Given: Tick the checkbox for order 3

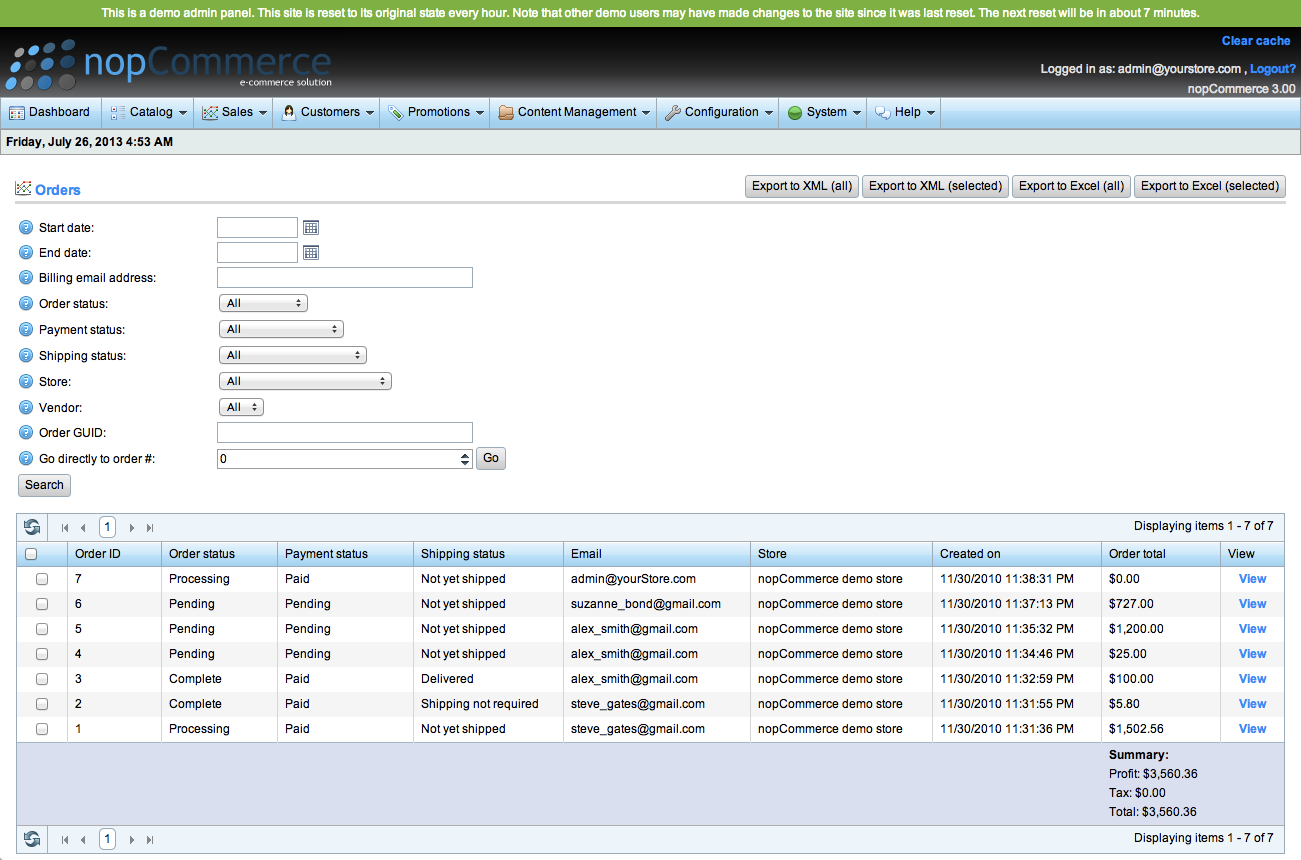Looking at the screenshot, I should [x=42, y=679].
